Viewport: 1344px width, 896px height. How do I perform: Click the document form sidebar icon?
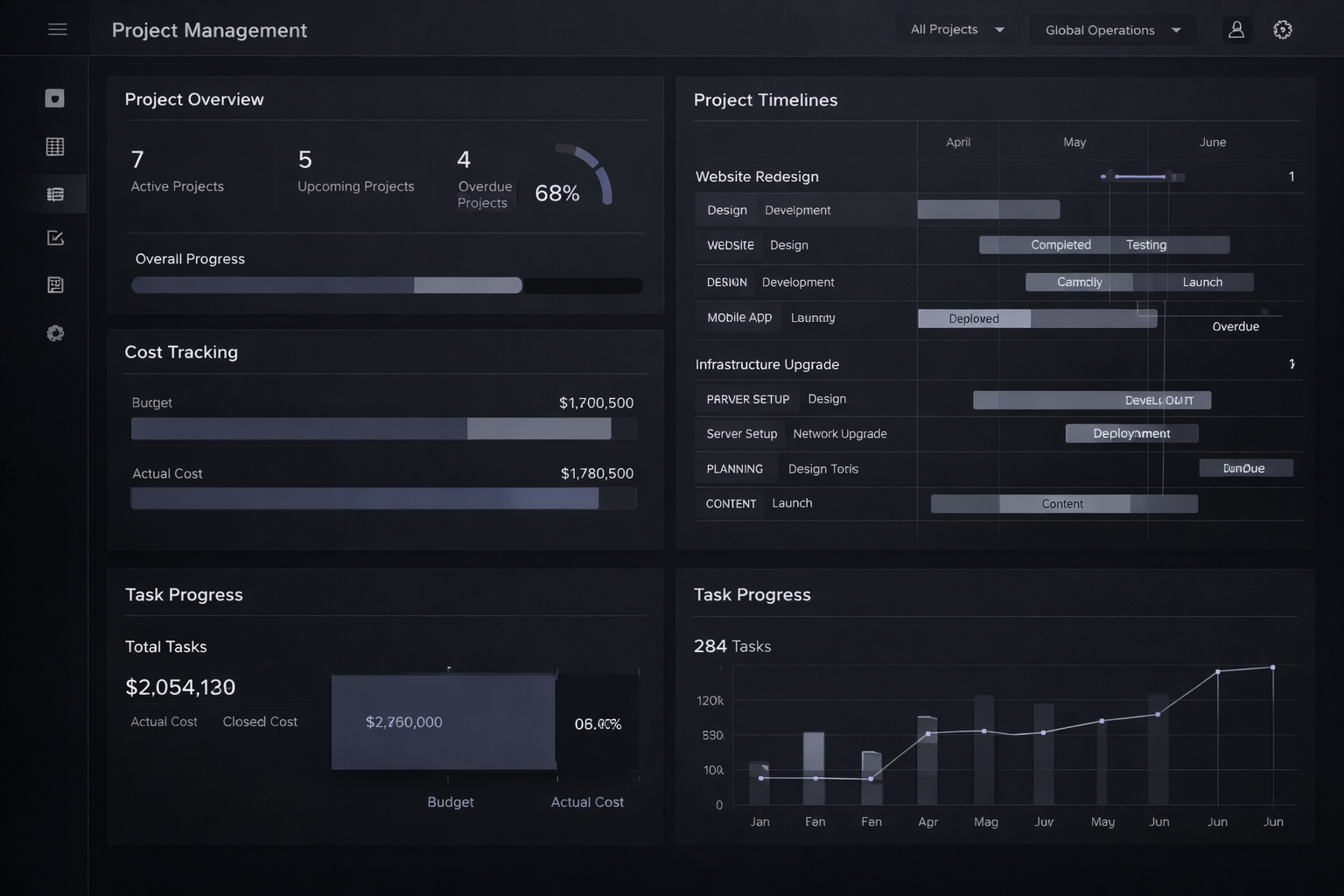pyautogui.click(x=55, y=285)
